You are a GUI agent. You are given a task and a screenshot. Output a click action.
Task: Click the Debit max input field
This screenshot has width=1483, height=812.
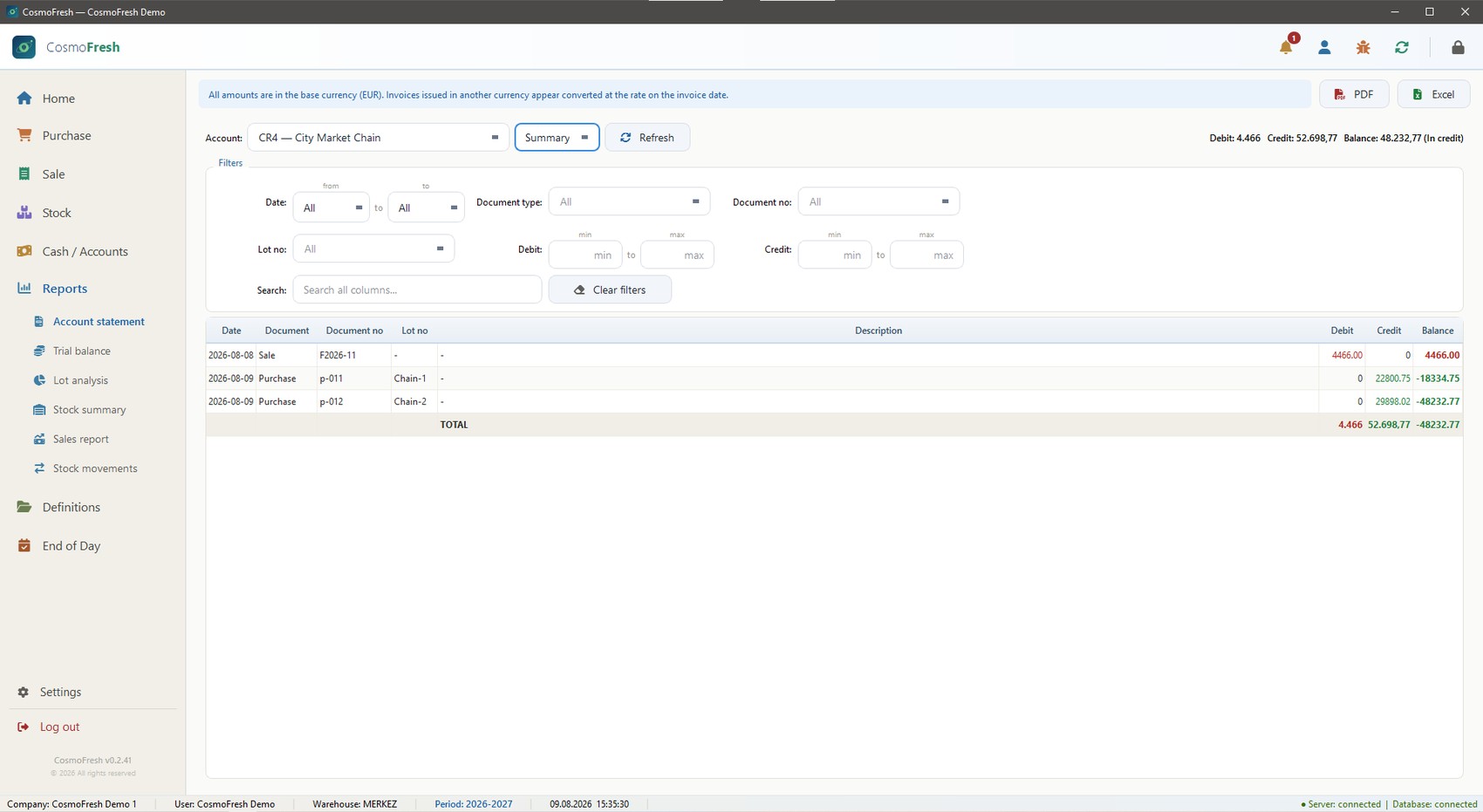(677, 255)
